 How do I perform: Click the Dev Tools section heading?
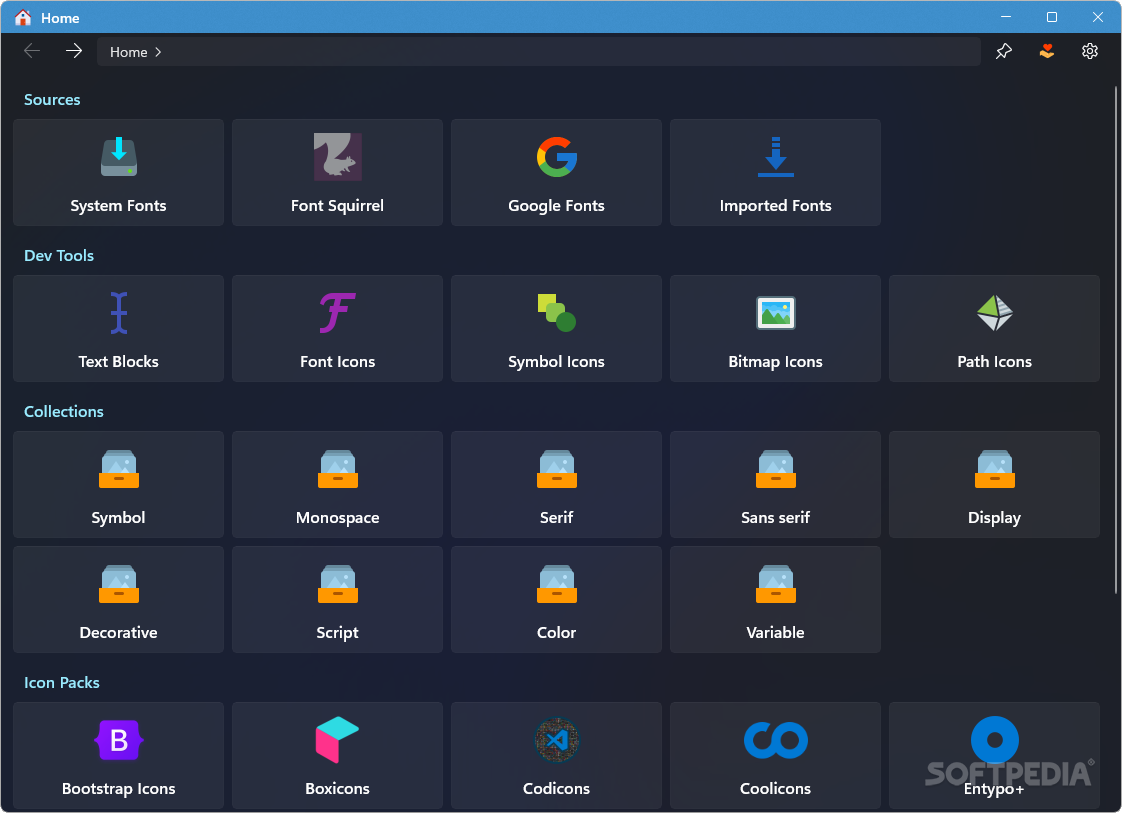pos(59,255)
